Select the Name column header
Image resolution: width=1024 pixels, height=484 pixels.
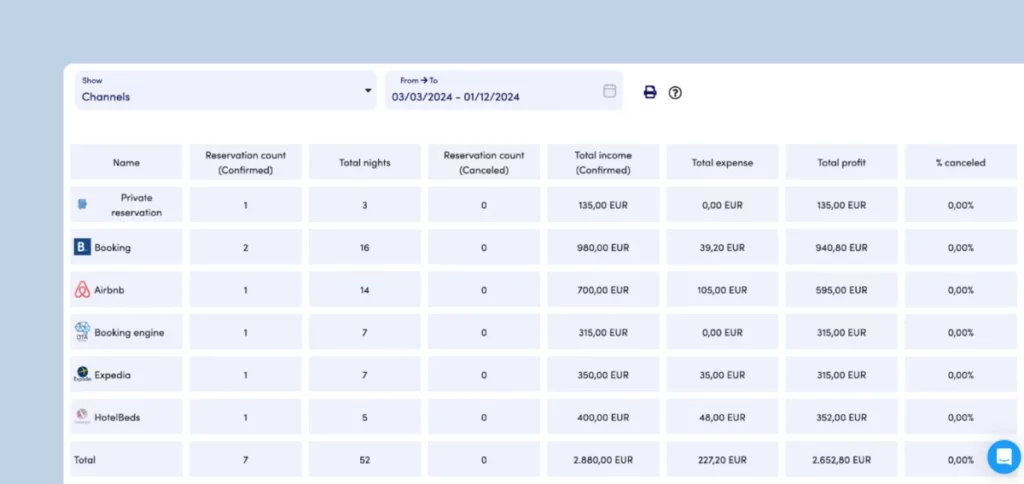point(126,162)
